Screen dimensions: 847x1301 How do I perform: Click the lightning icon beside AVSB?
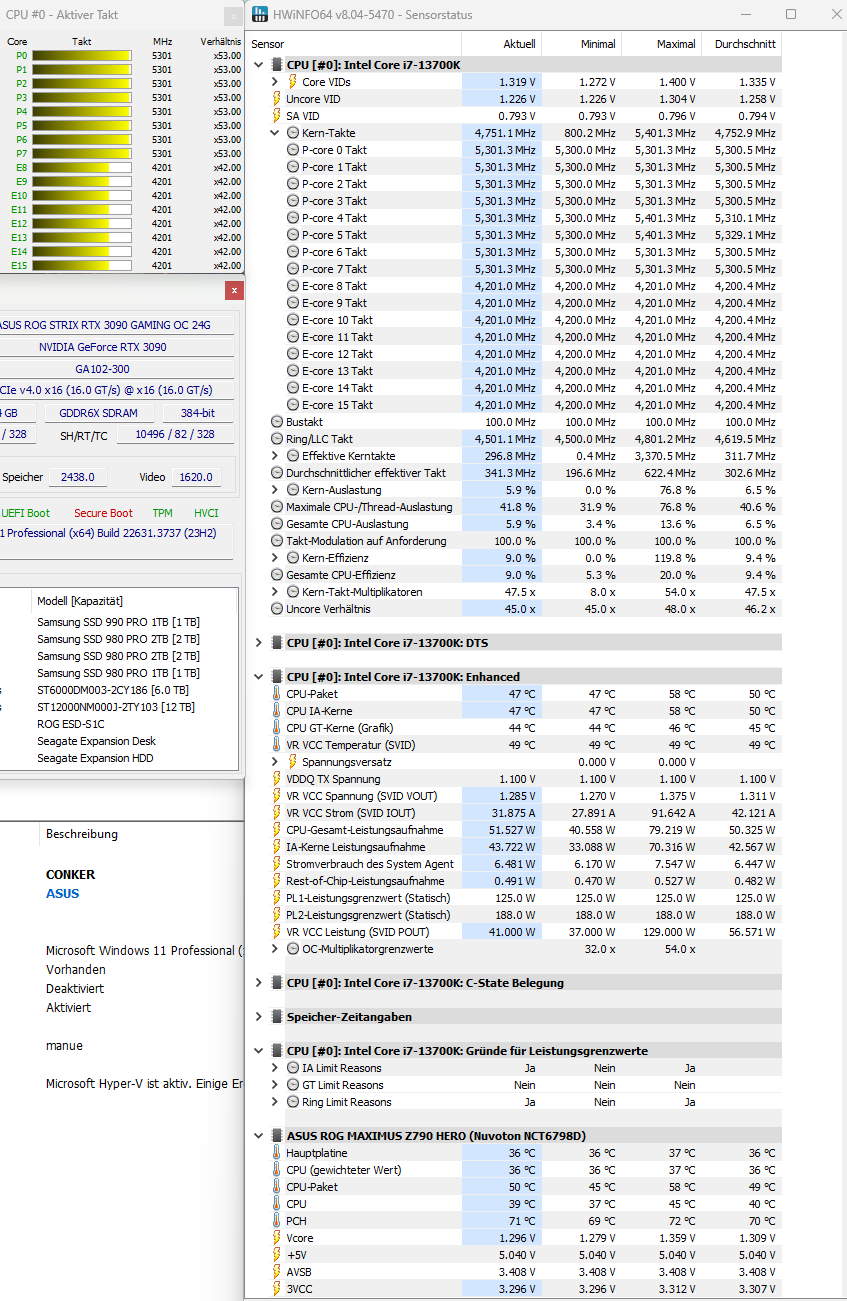click(277, 1272)
